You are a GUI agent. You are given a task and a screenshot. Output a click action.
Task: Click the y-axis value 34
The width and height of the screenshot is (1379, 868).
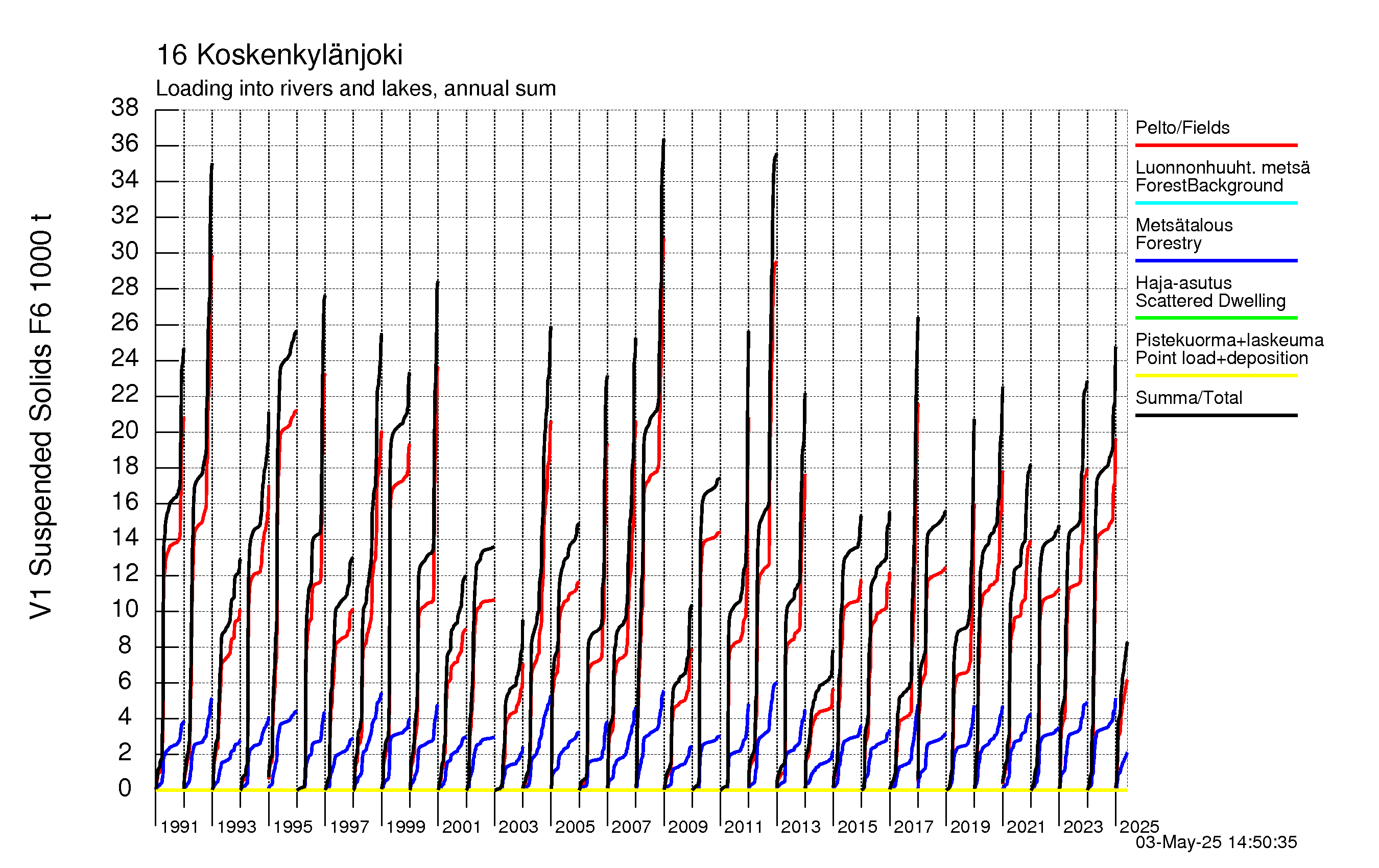pos(125,180)
